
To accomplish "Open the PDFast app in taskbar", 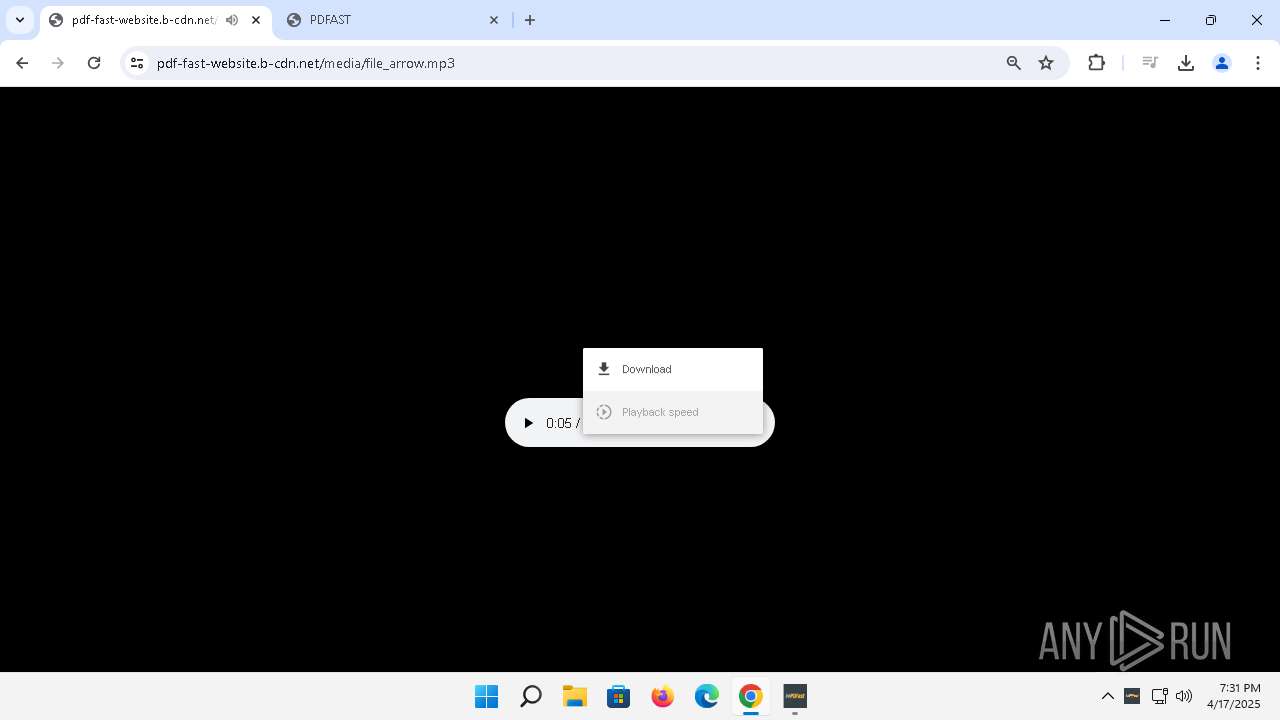I will pyautogui.click(x=795, y=696).
